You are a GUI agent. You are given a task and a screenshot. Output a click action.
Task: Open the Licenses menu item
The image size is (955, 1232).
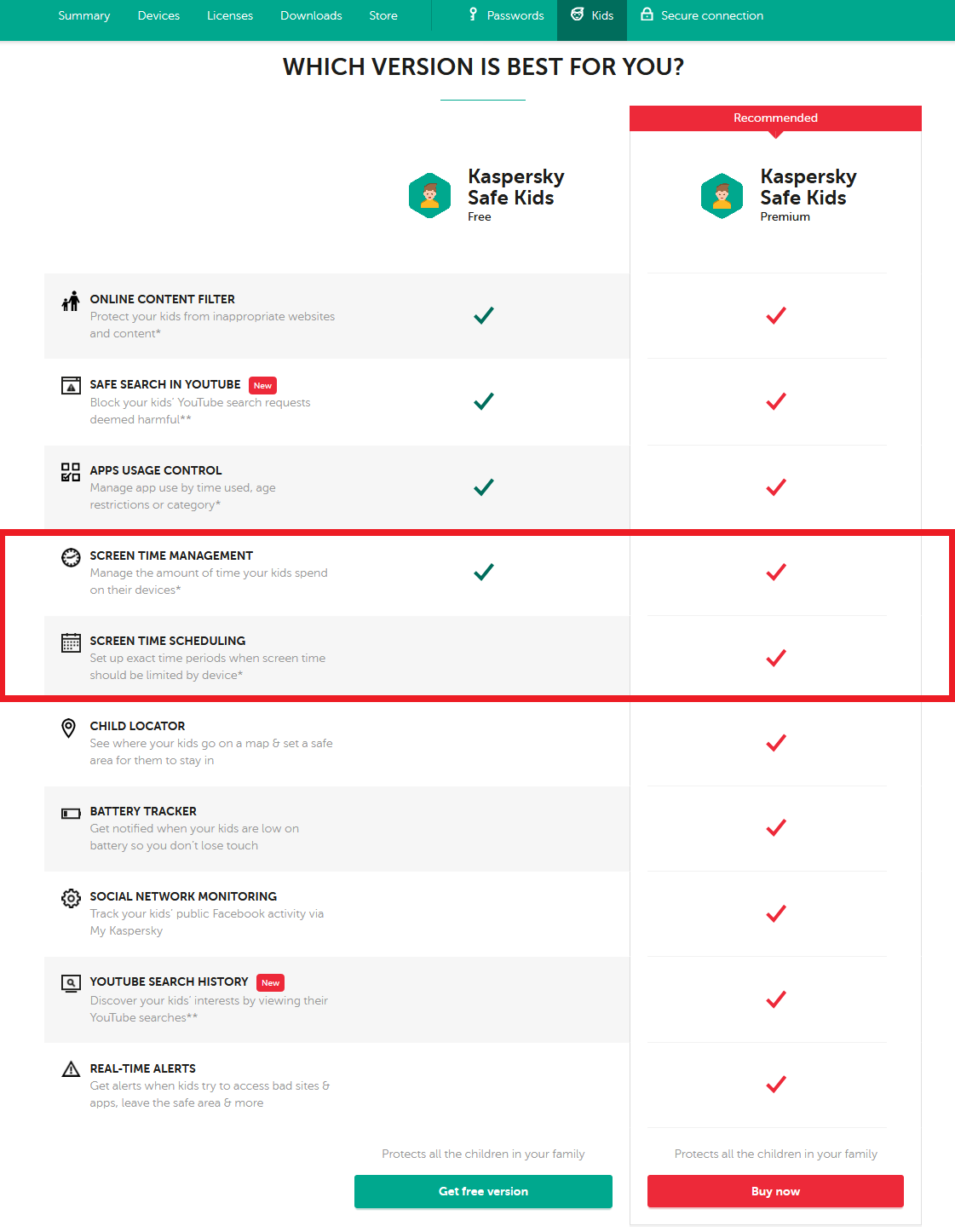coord(230,15)
